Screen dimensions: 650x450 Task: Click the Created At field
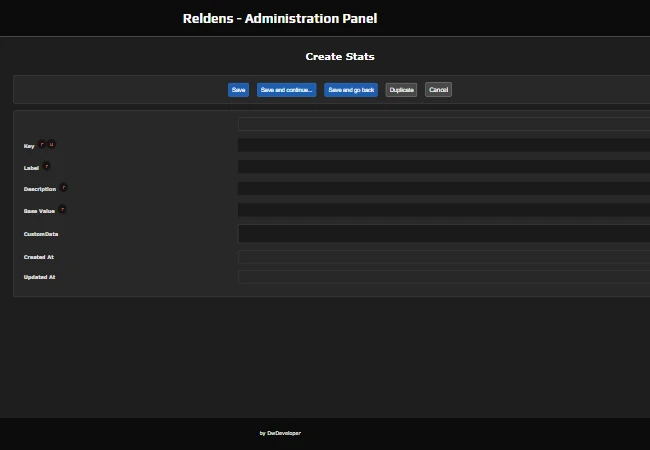tap(444, 257)
